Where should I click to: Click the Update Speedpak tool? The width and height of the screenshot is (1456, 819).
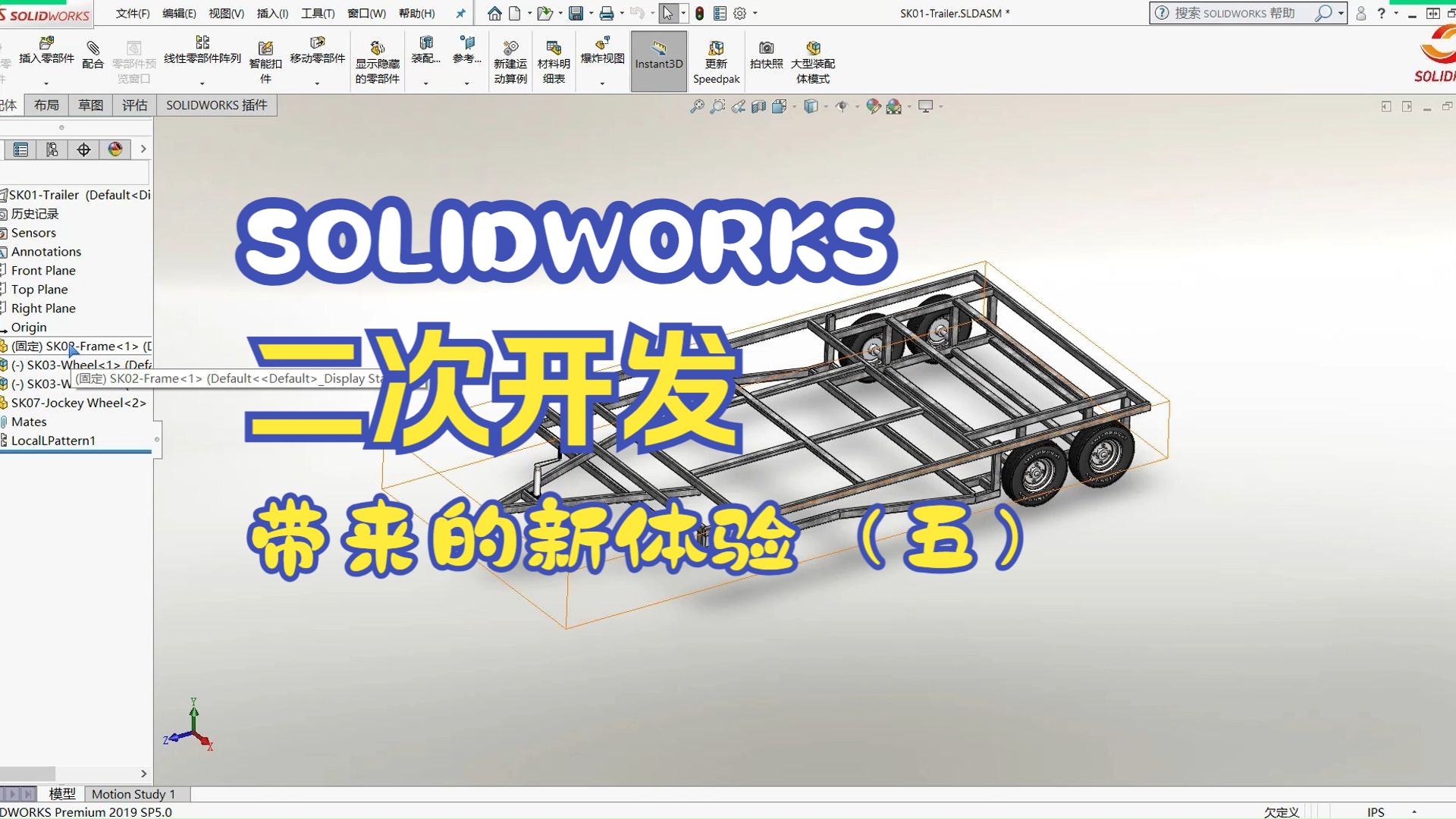coord(716,61)
